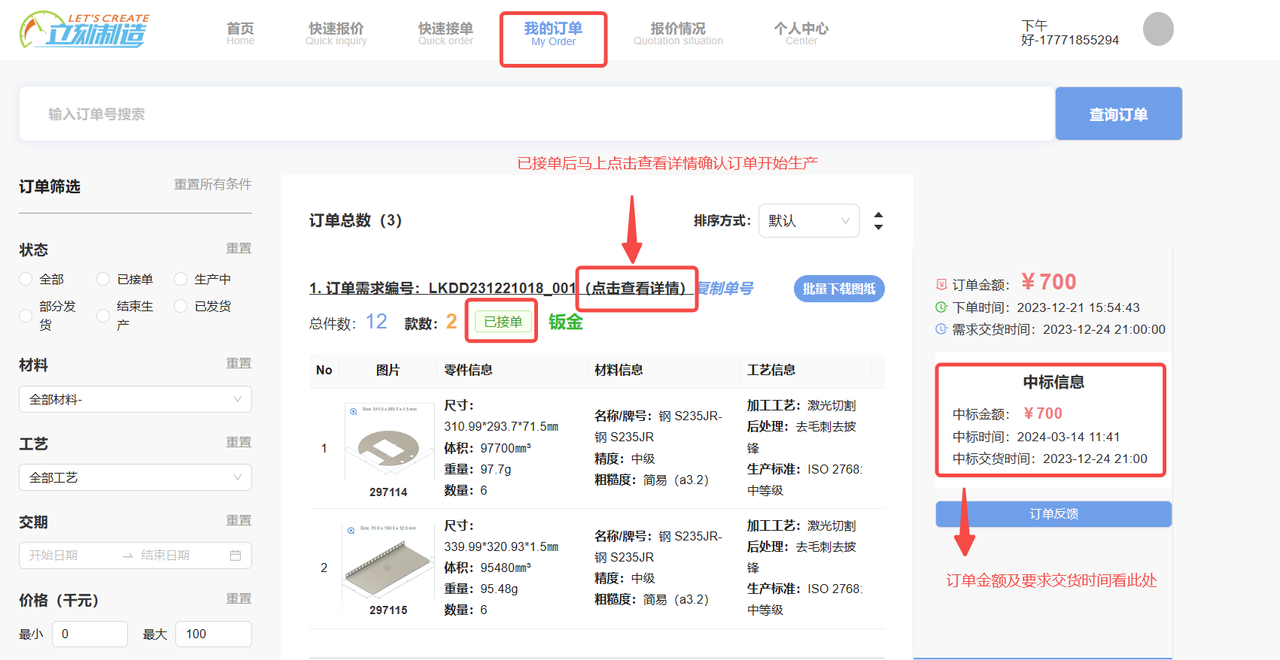This screenshot has height=660, width=1280.
Task: Open the part 297114 thumbnail image
Action: (388, 444)
